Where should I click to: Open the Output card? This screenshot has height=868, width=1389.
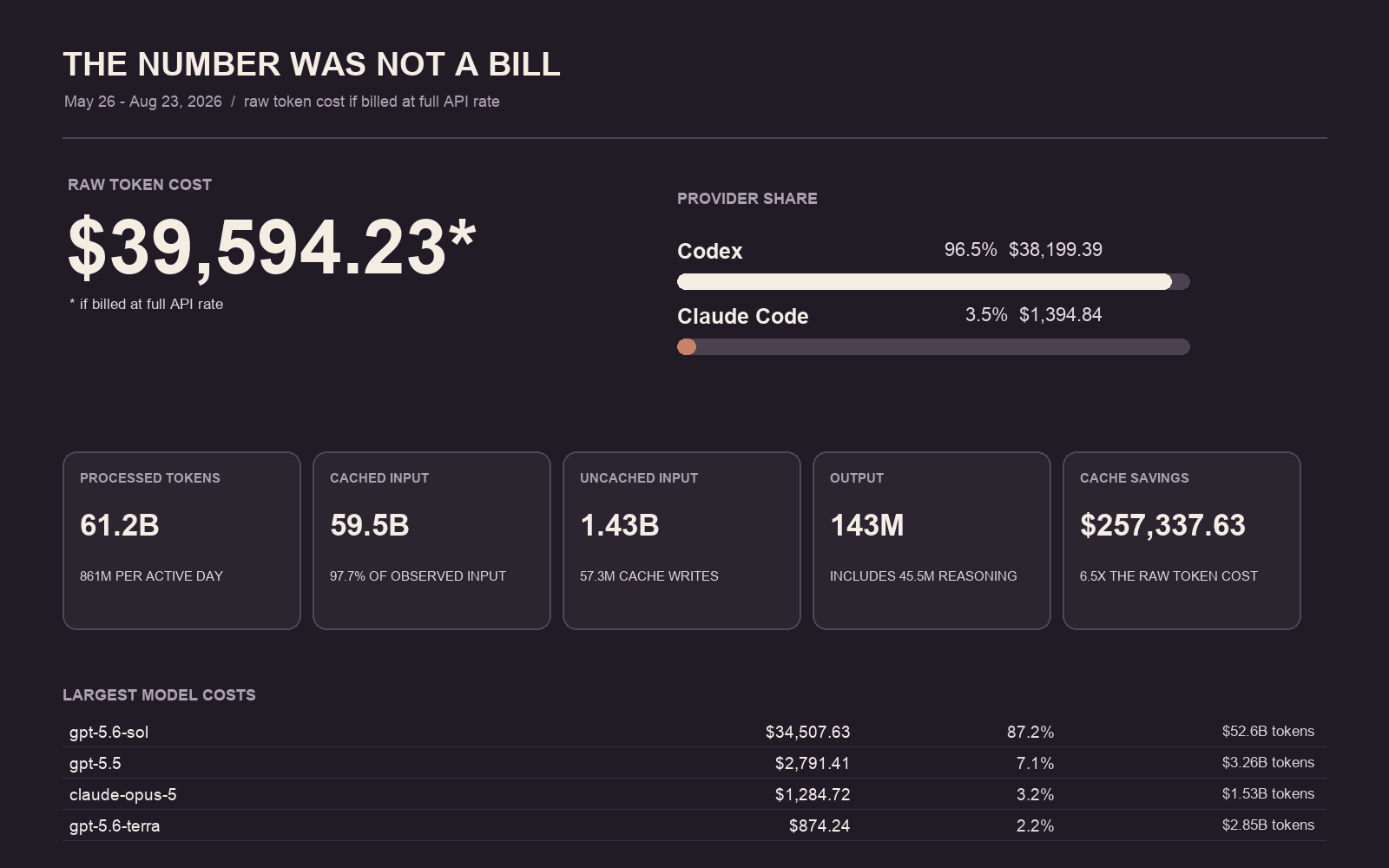pos(931,541)
